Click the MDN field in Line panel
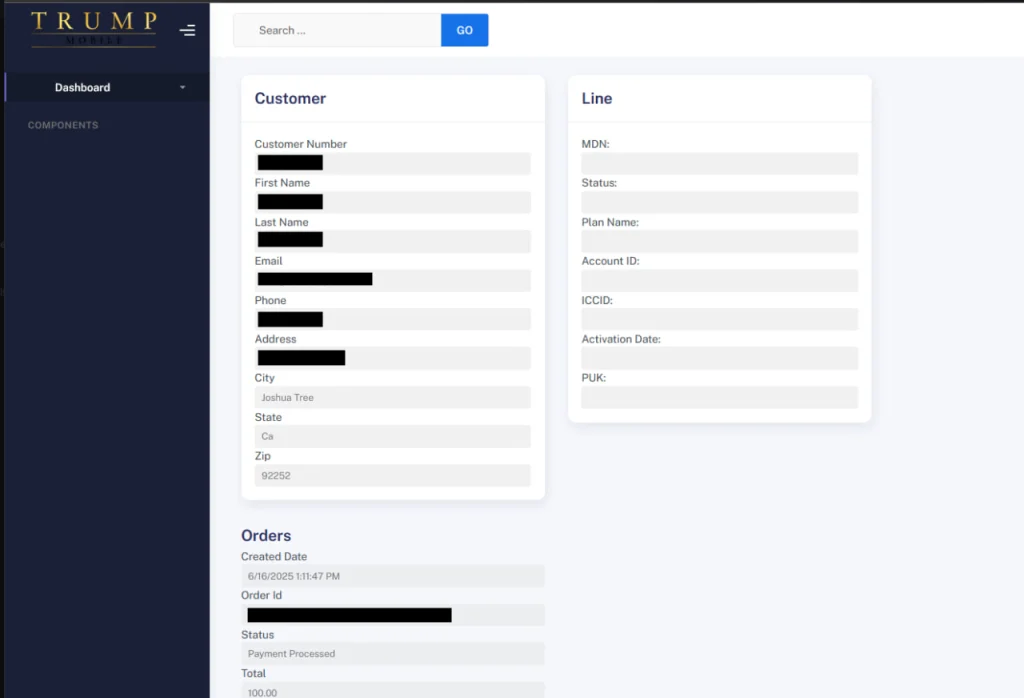Image resolution: width=1024 pixels, height=698 pixels. [720, 163]
